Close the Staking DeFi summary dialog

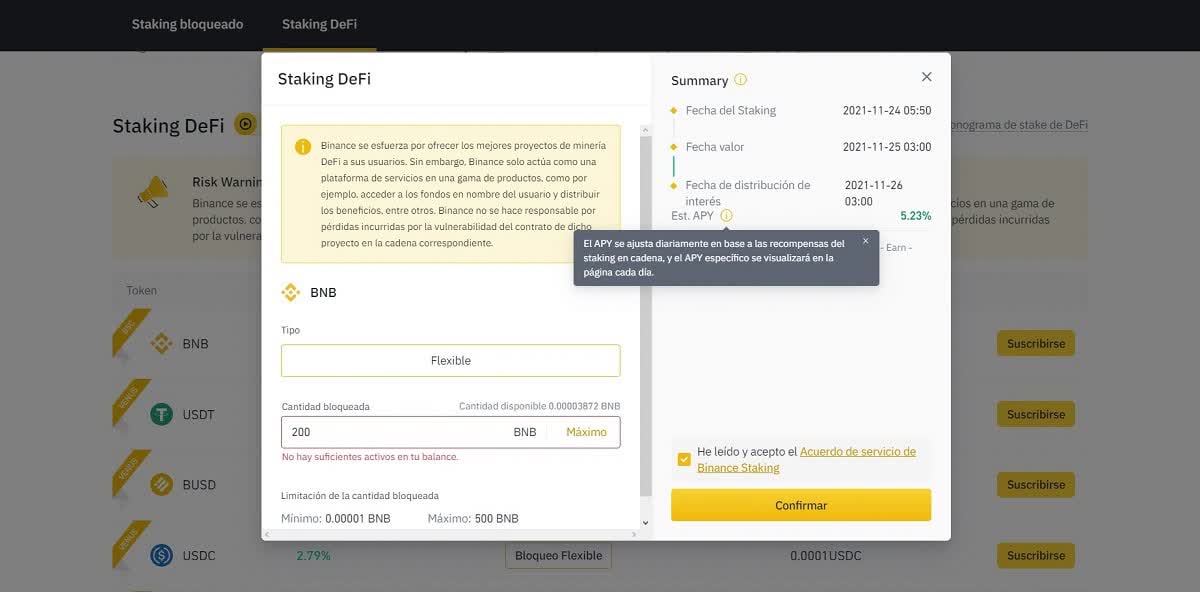tap(926, 77)
